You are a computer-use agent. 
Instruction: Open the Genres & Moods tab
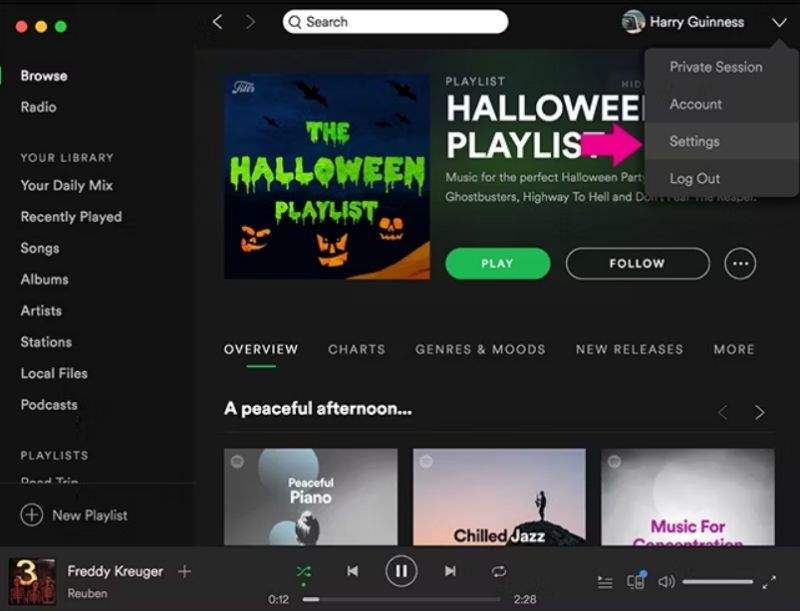[480, 349]
